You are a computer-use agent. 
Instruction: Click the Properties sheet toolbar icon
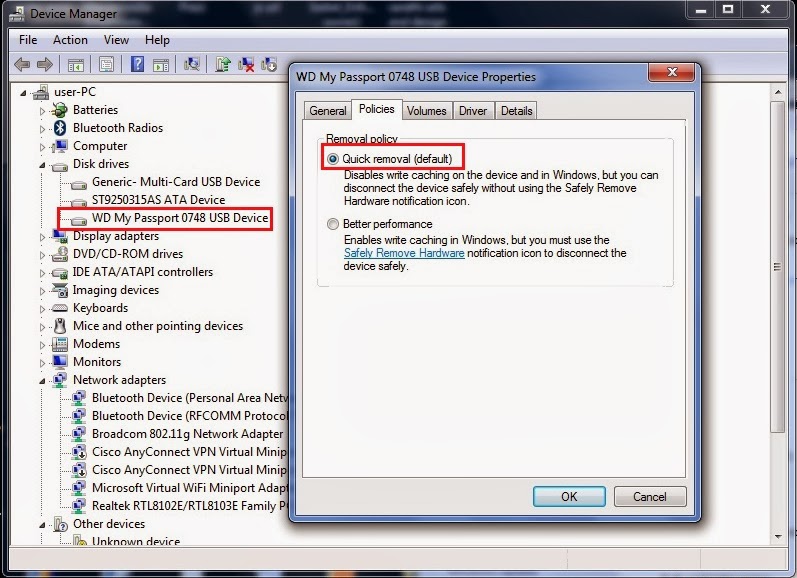pyautogui.click(x=106, y=65)
